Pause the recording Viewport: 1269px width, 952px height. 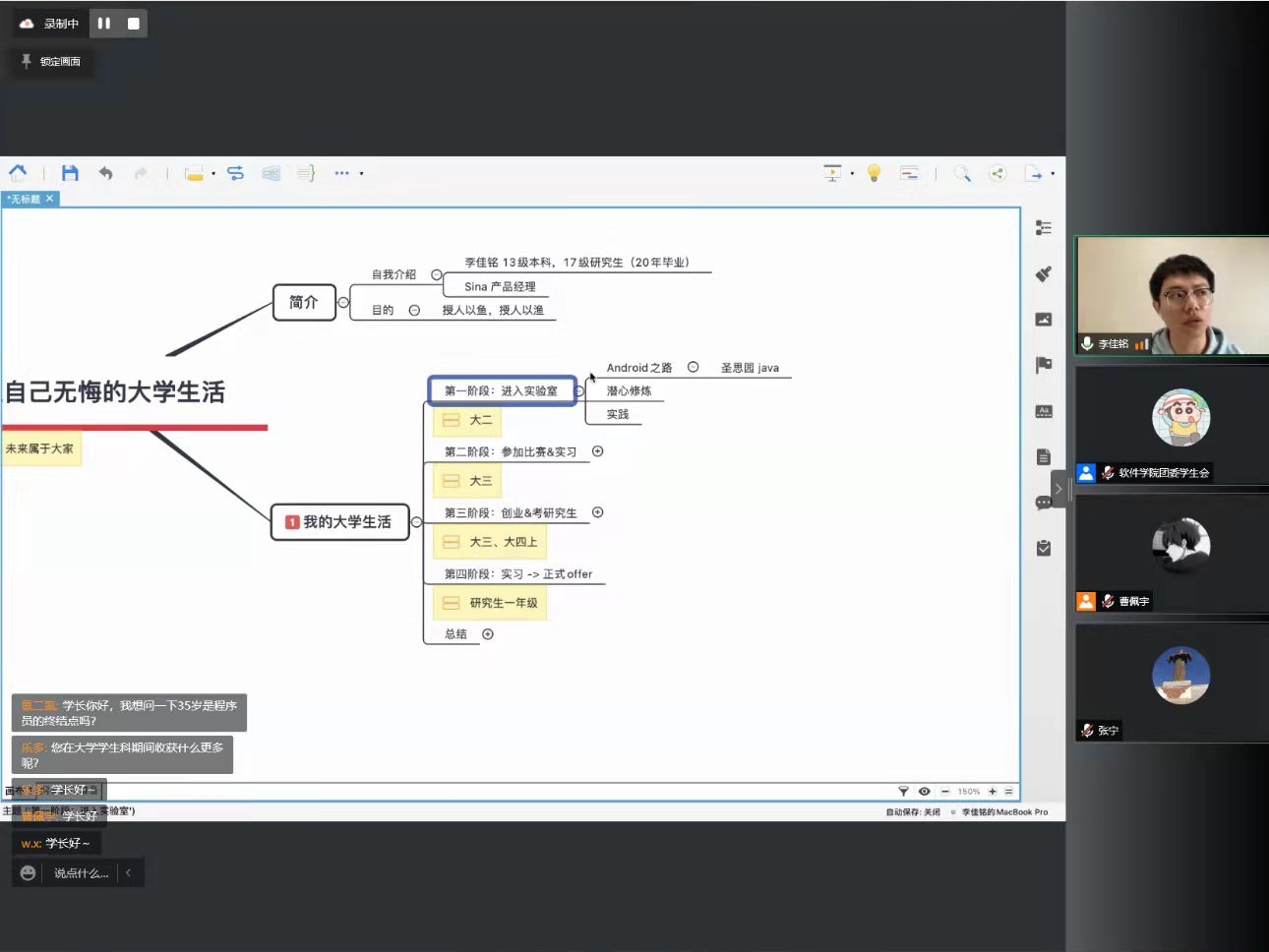104,23
